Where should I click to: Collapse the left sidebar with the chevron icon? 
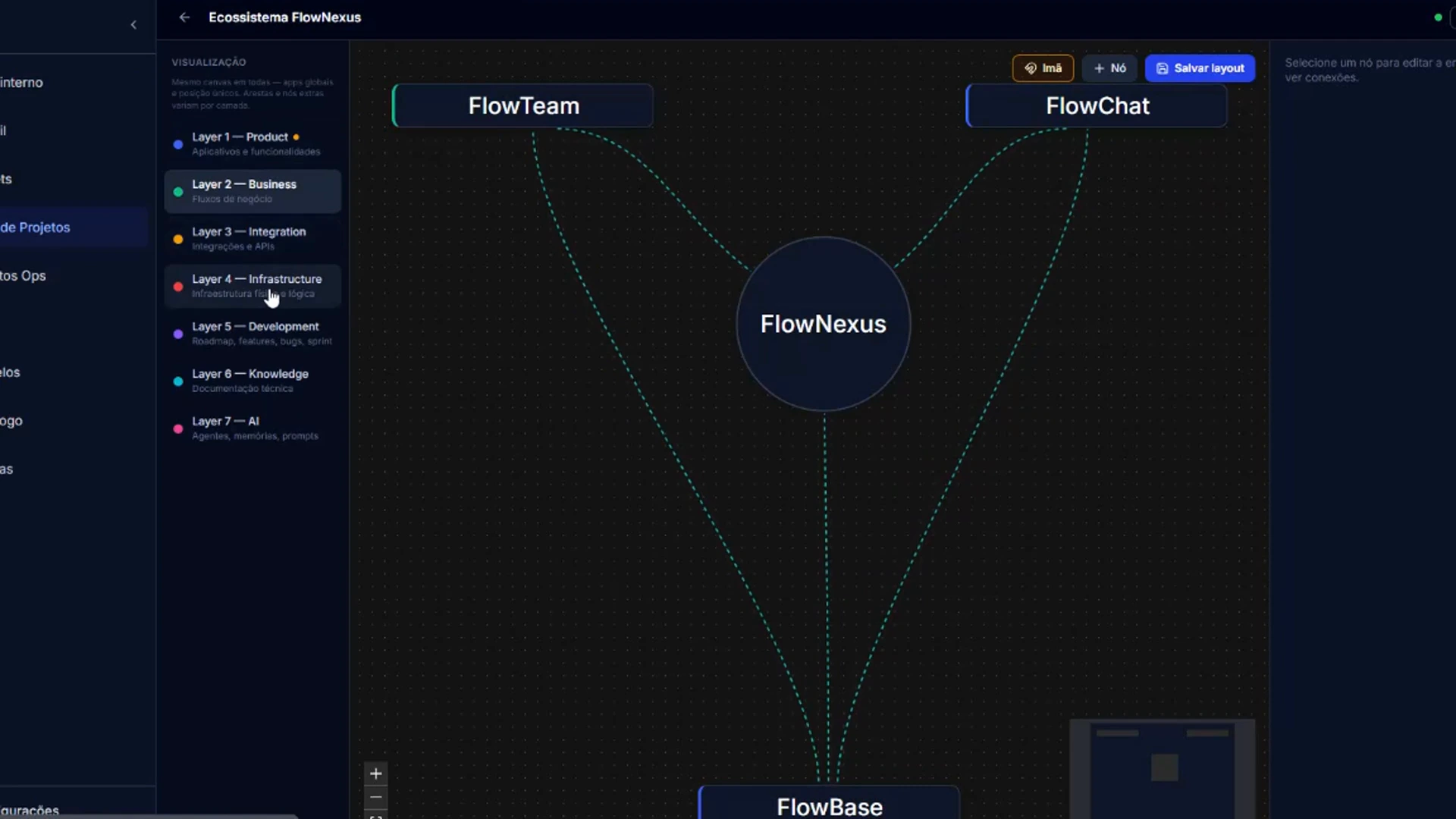(133, 25)
